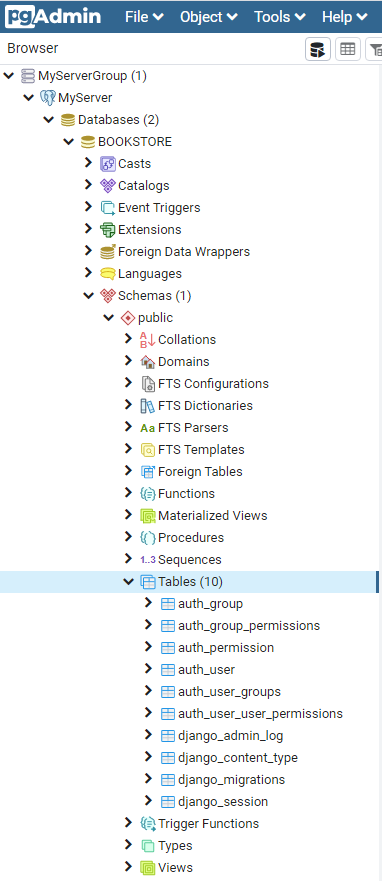Open the Help menu
This screenshot has width=382, height=881.
tap(344, 17)
